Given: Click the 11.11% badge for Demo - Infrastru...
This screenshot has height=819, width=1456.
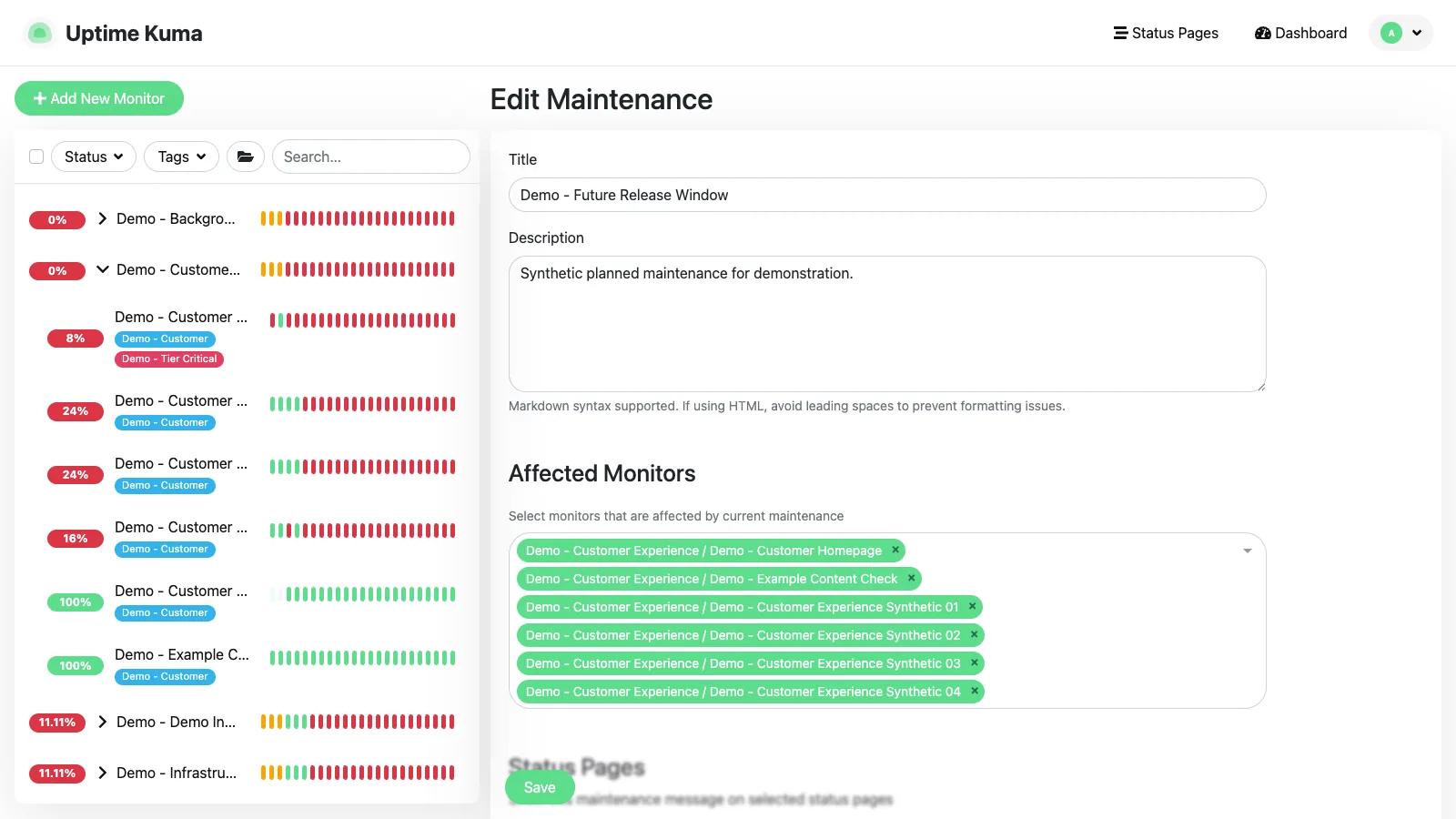Looking at the screenshot, I should click(x=57, y=773).
